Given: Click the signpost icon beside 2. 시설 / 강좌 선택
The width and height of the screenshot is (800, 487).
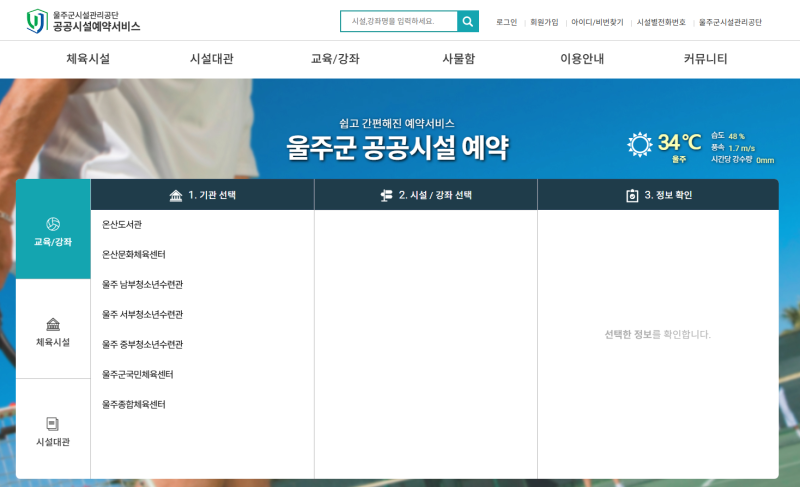Looking at the screenshot, I should tap(386, 195).
